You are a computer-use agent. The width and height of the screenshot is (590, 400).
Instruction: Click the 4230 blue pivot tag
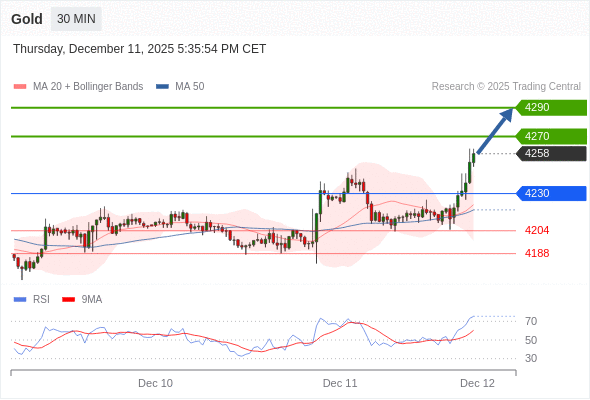click(551, 193)
